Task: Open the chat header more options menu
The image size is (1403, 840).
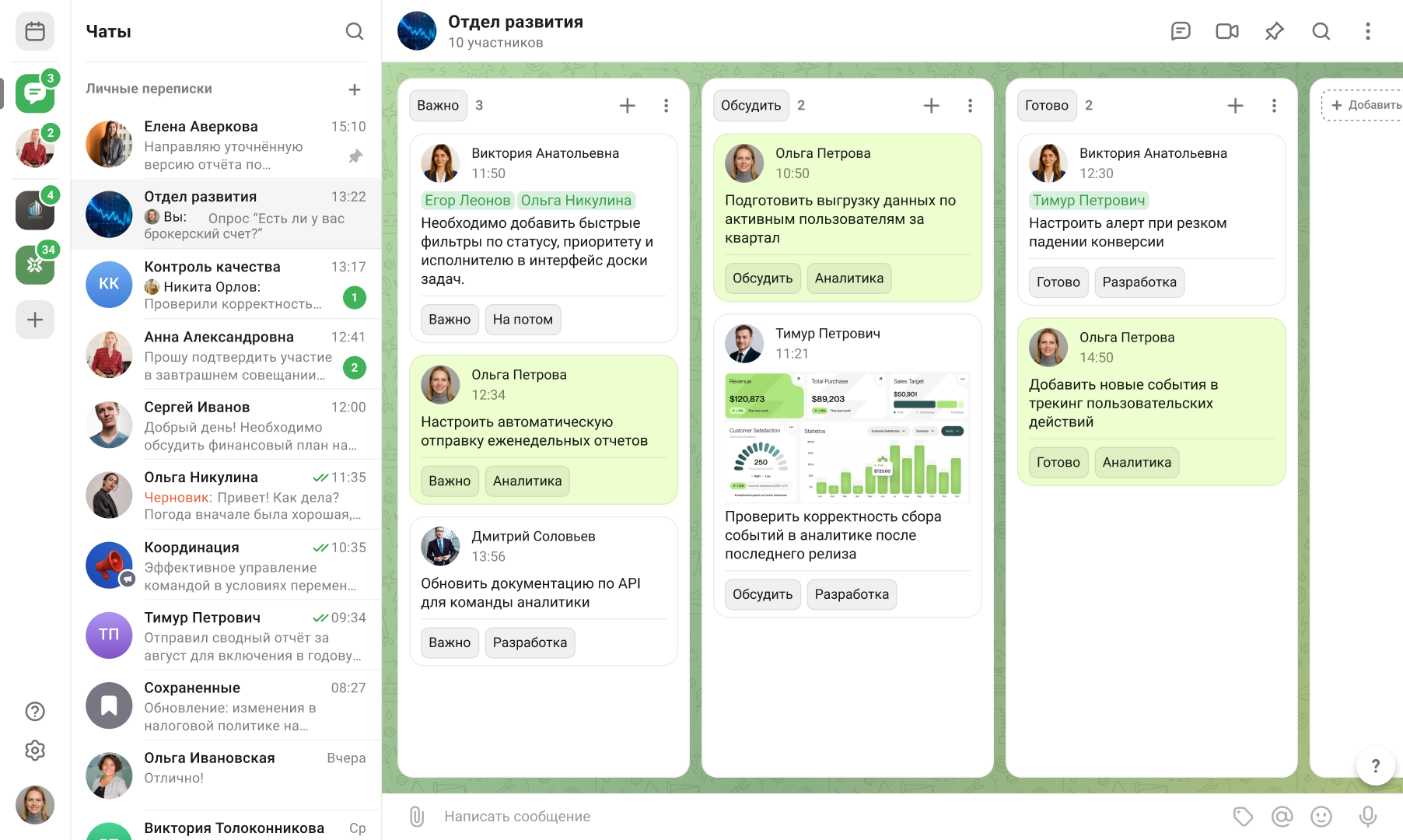Action: tap(1368, 31)
